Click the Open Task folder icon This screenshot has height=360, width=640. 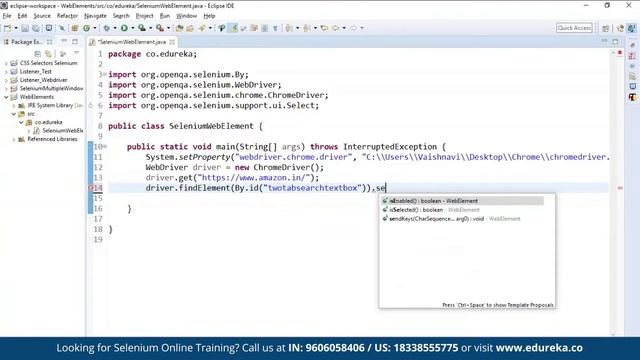point(190,28)
